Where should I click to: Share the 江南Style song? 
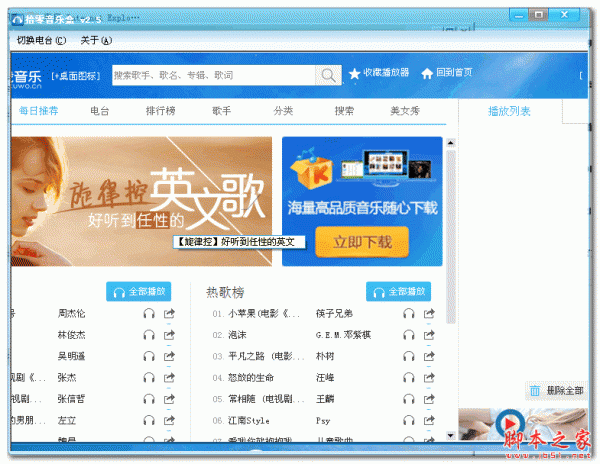[x=429, y=421]
